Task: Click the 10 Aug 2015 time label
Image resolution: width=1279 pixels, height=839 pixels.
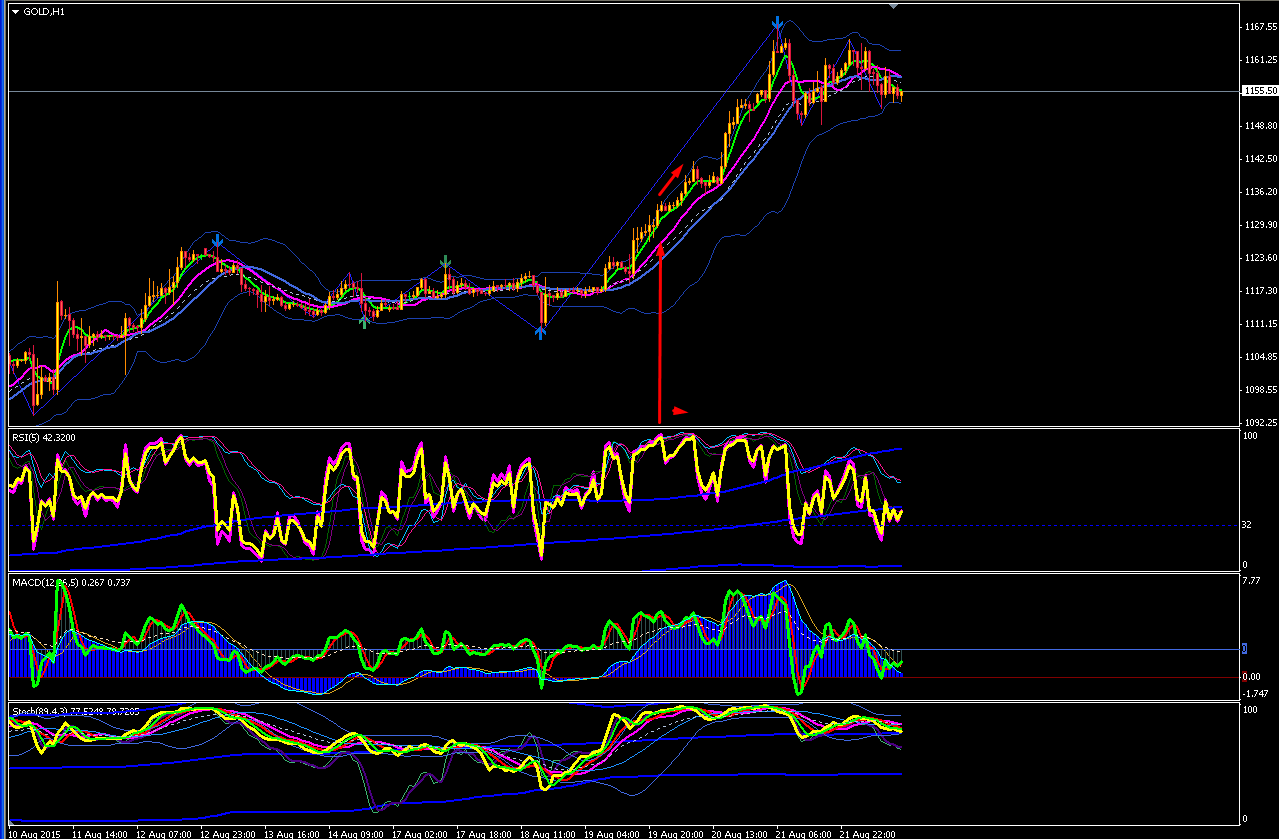Action: 35,833
